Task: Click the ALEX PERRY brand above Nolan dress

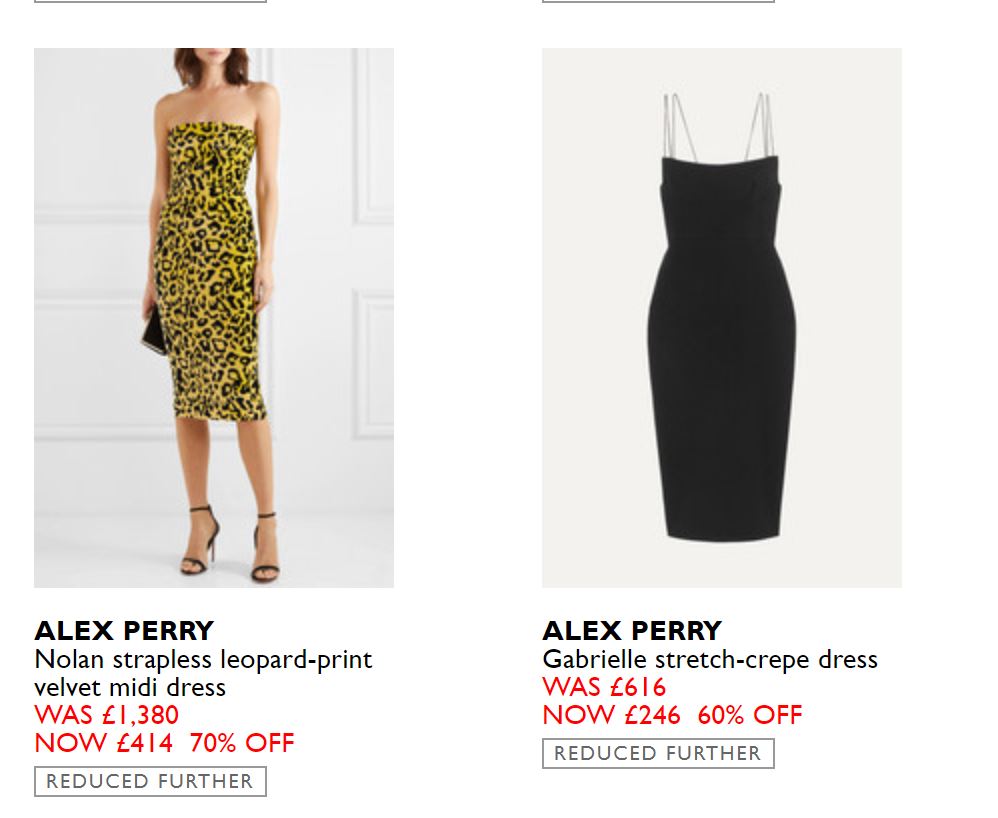Action: 124,631
